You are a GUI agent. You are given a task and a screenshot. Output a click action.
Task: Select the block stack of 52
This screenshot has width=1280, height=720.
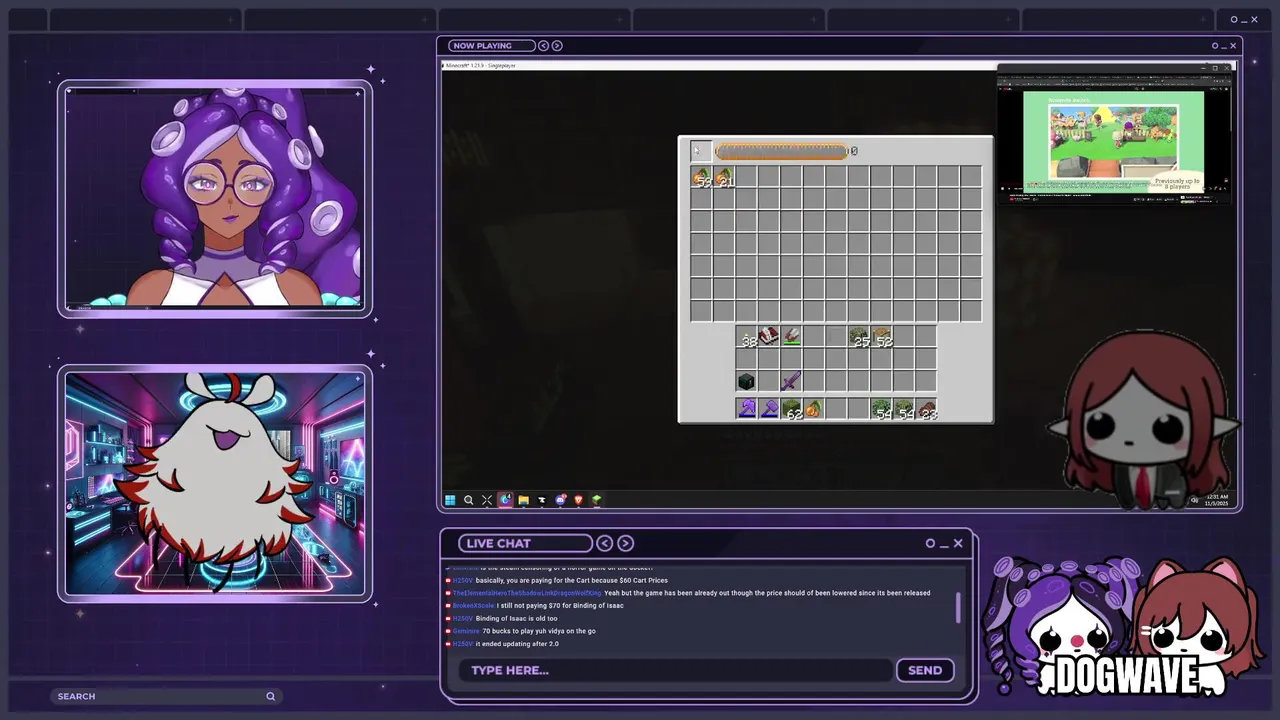click(882, 338)
